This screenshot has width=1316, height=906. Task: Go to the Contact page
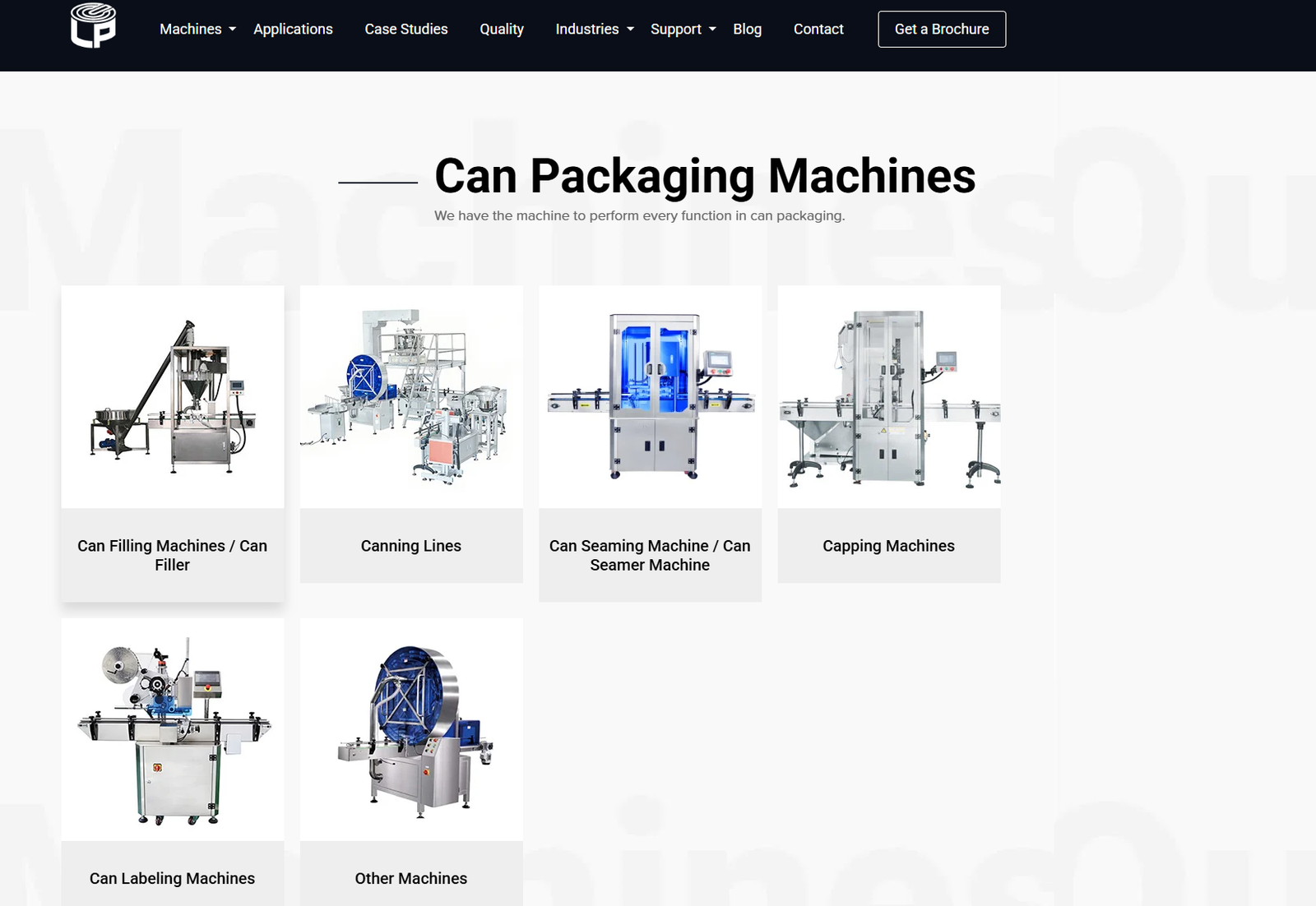(x=818, y=29)
